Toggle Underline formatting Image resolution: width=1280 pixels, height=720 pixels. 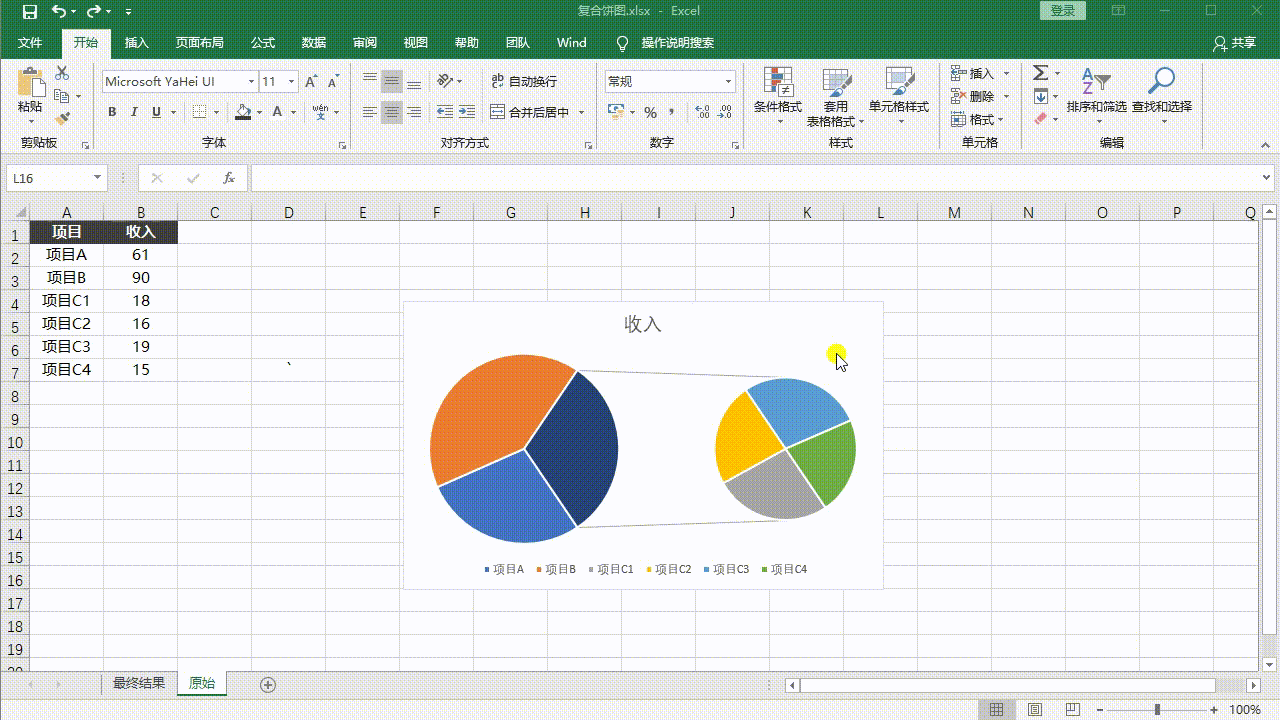156,112
